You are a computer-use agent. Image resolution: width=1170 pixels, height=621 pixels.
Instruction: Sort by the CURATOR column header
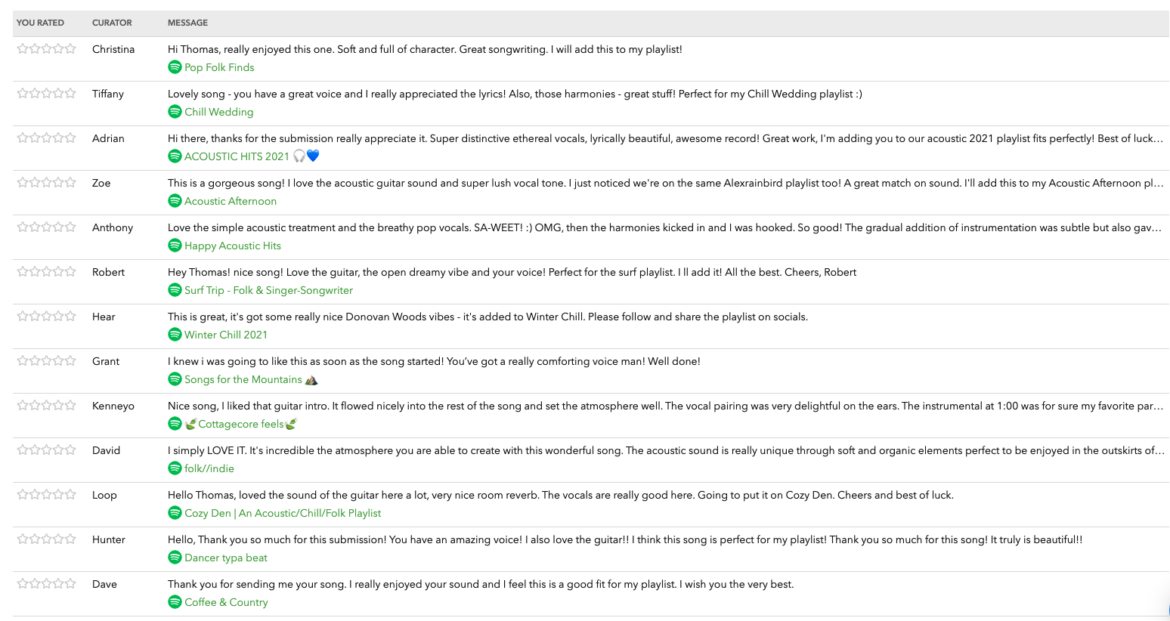coord(112,23)
